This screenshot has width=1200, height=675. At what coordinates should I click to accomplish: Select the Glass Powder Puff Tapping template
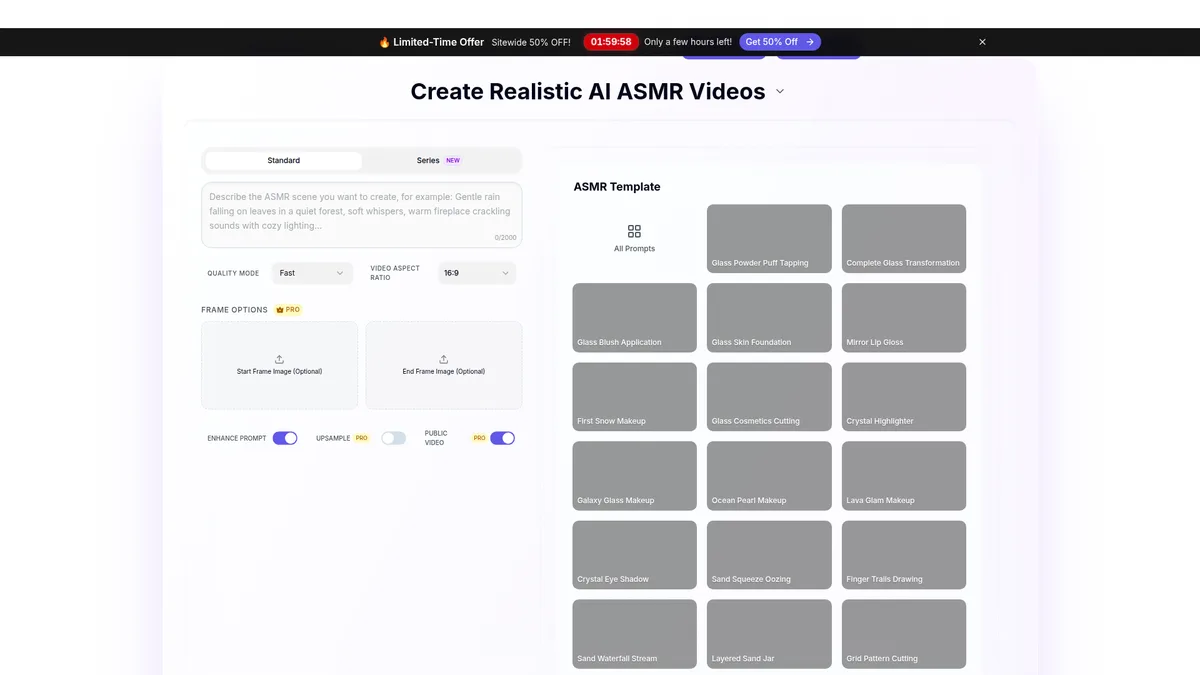[x=769, y=239]
